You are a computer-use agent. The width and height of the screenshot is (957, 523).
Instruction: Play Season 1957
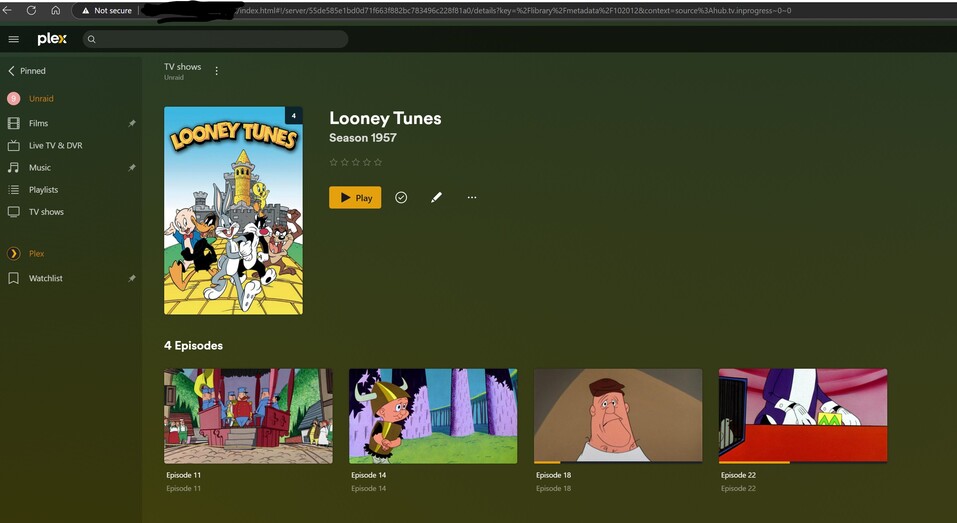tap(355, 197)
